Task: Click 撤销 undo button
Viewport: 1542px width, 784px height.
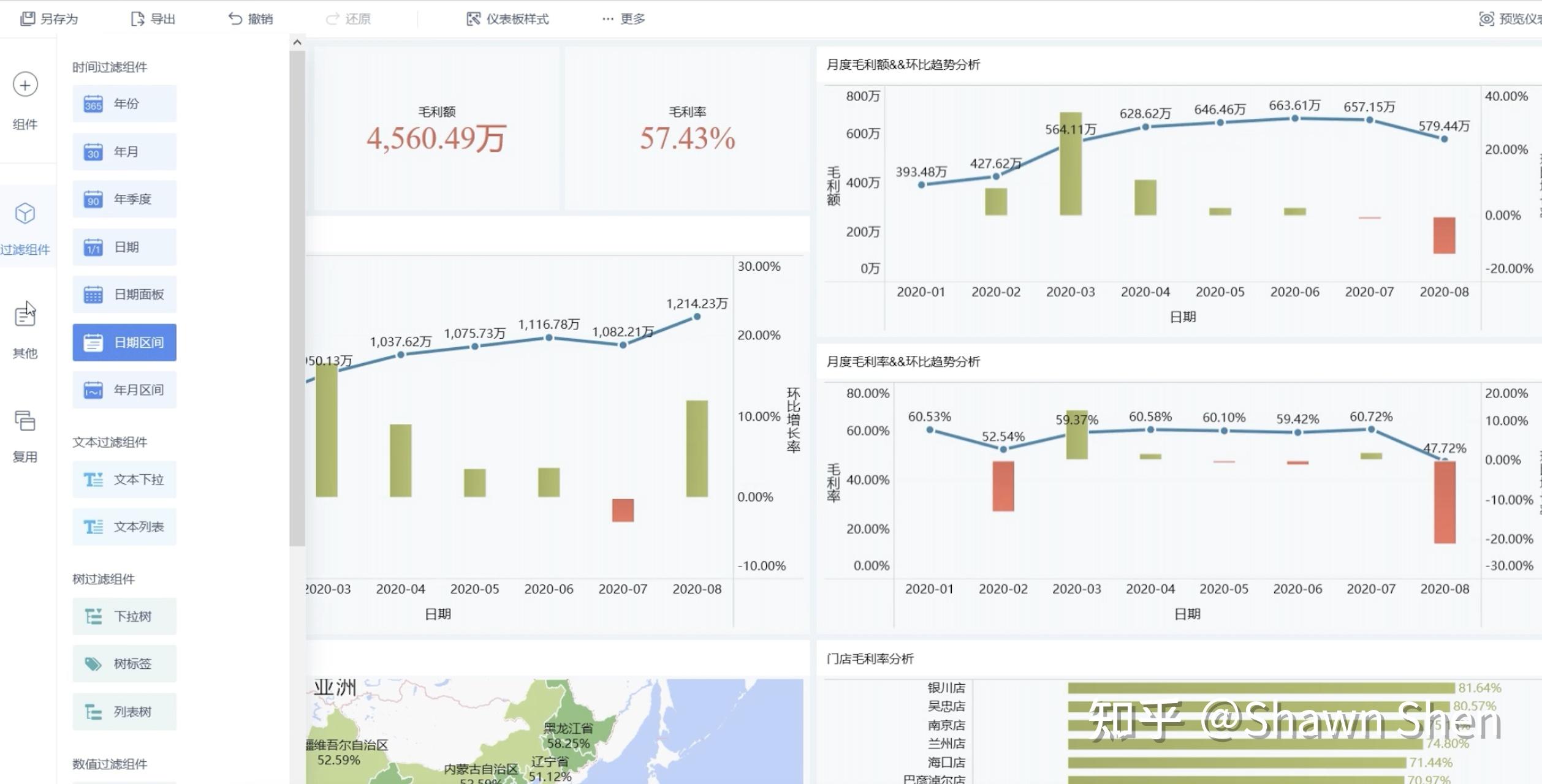Action: tap(251, 19)
